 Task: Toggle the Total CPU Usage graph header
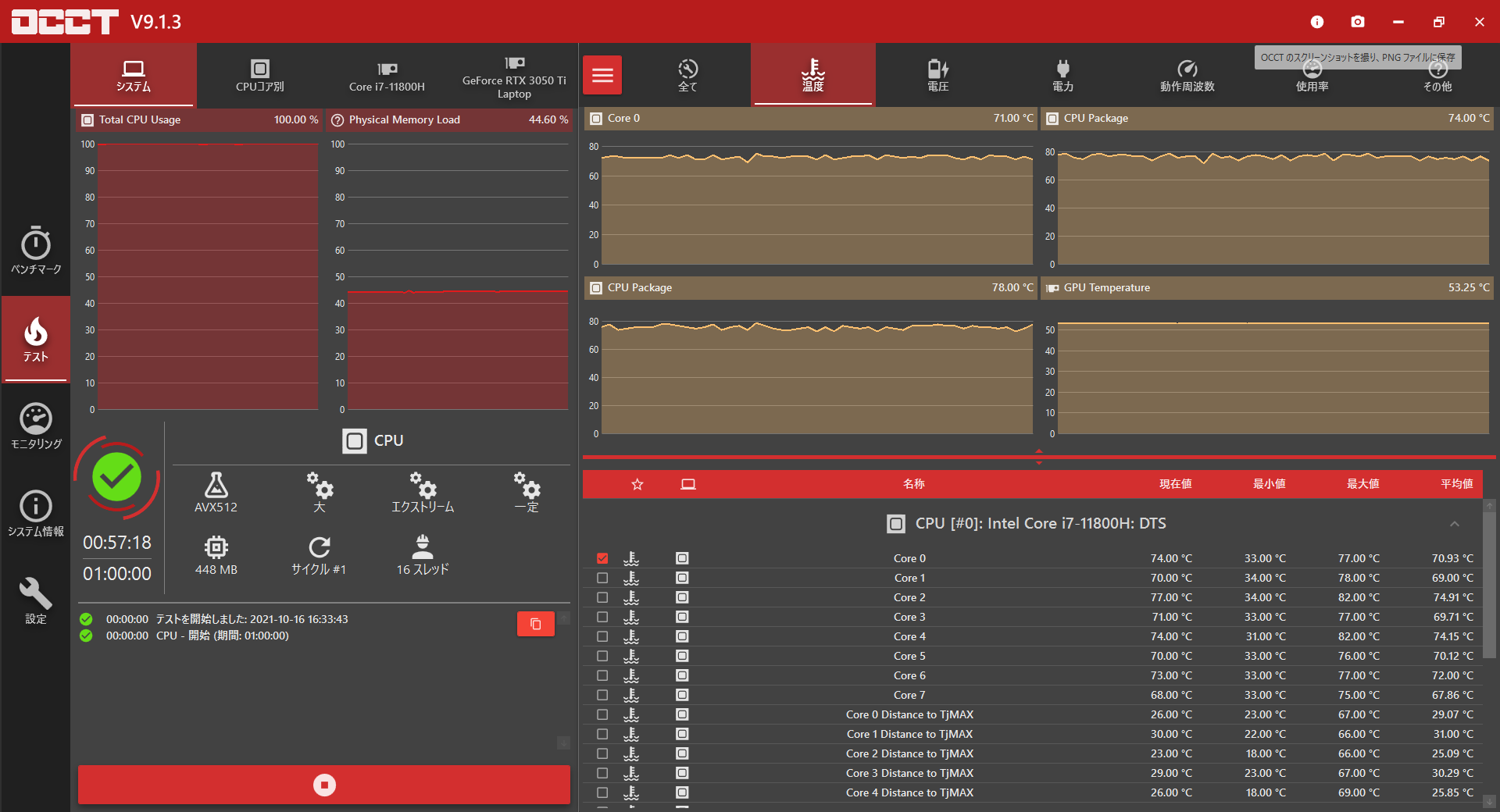tap(201, 119)
